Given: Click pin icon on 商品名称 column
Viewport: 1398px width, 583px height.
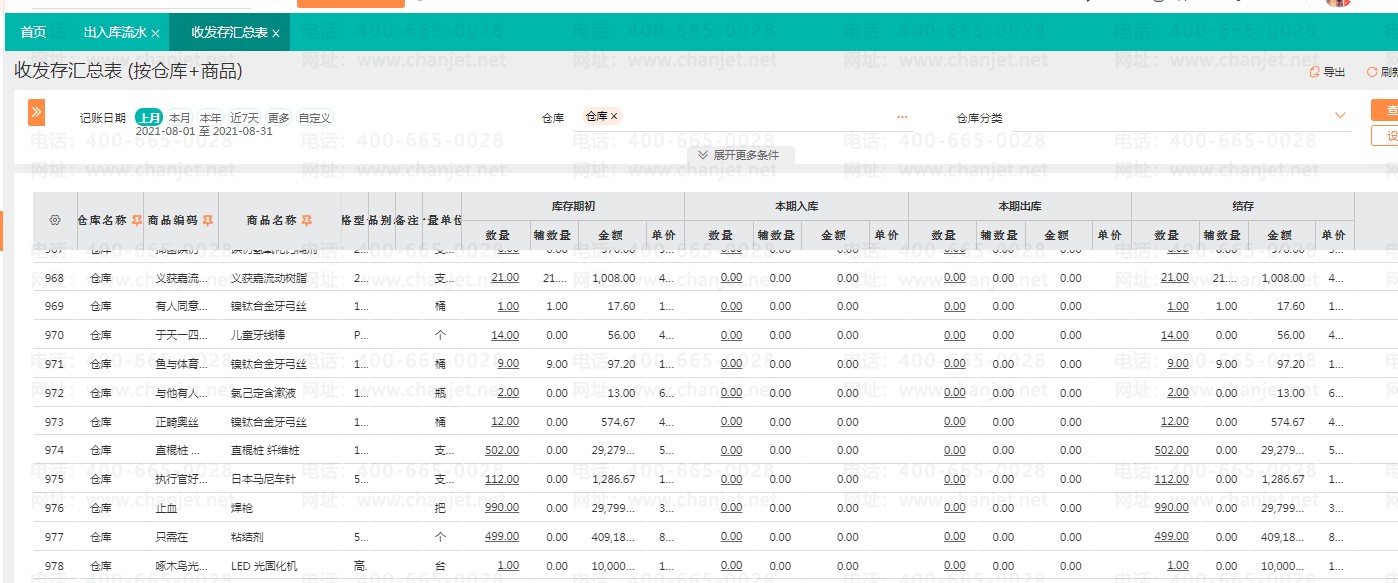Looking at the screenshot, I should pos(309,220).
